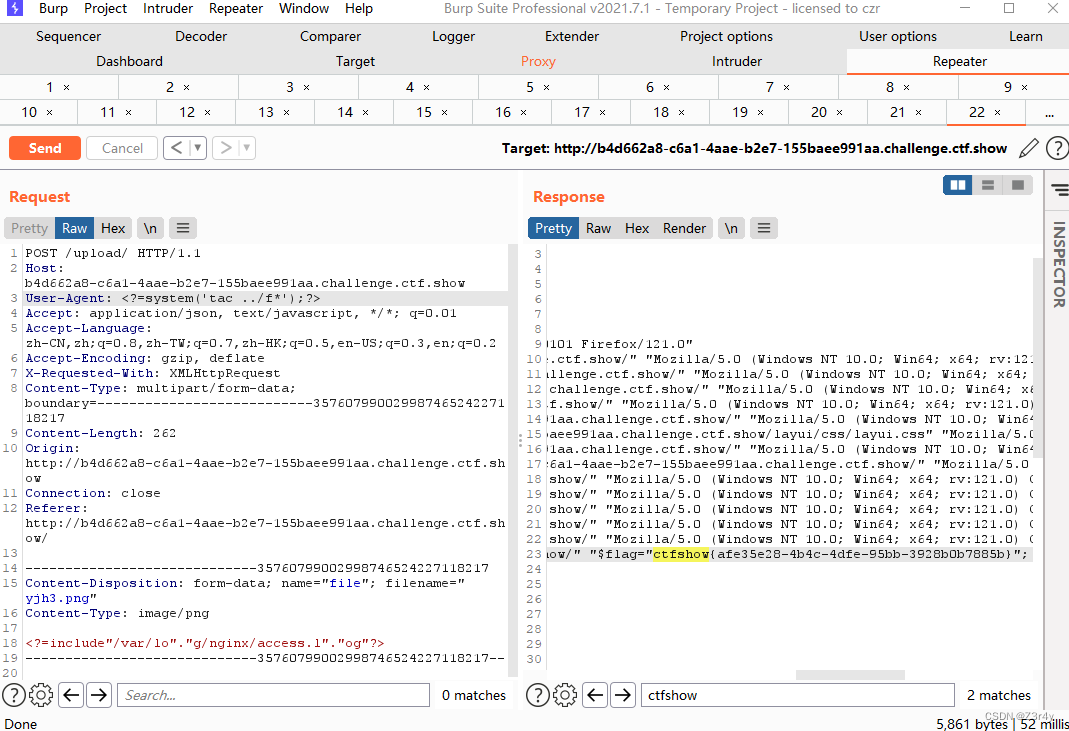Open the Sequencer tab
This screenshot has height=731, width=1069.
68,36
